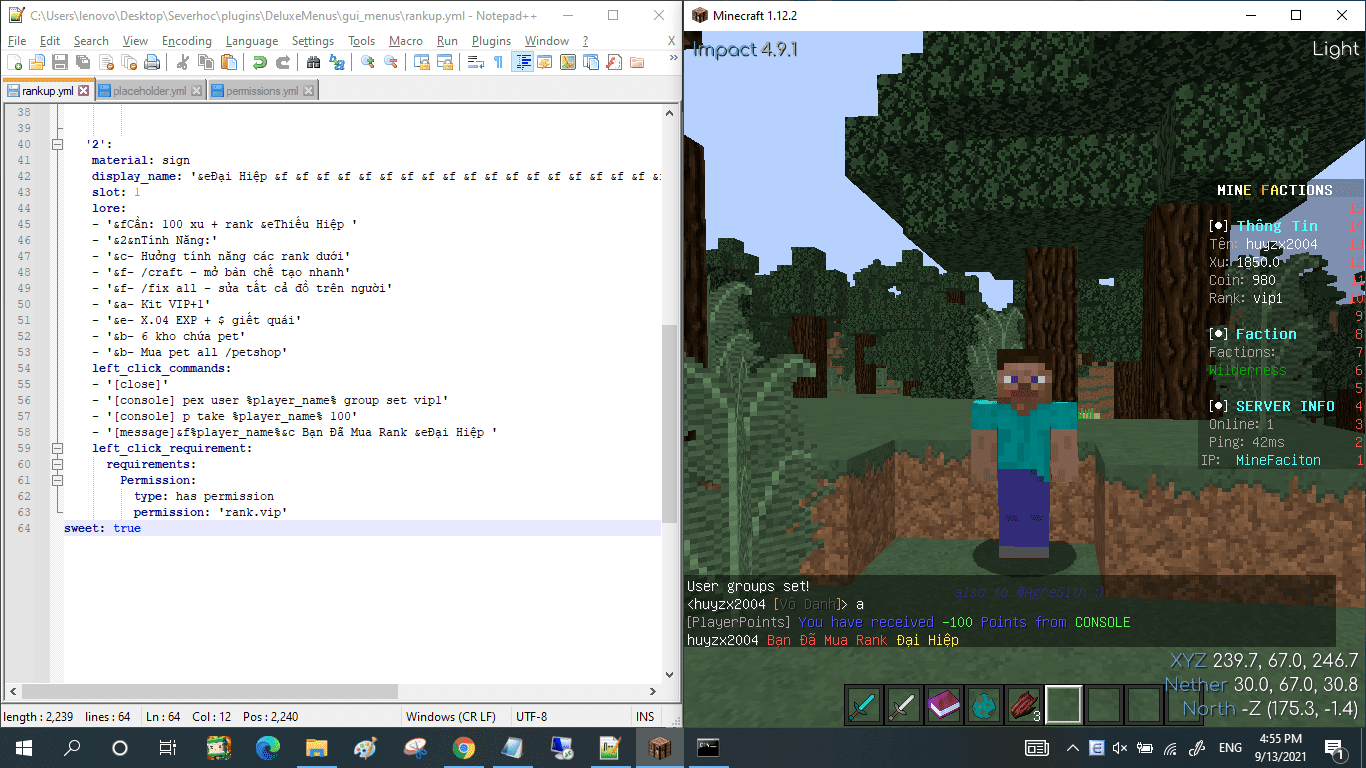This screenshot has width=1366, height=768.
Task: Open Task View on the taskbar
Action: [x=168, y=747]
